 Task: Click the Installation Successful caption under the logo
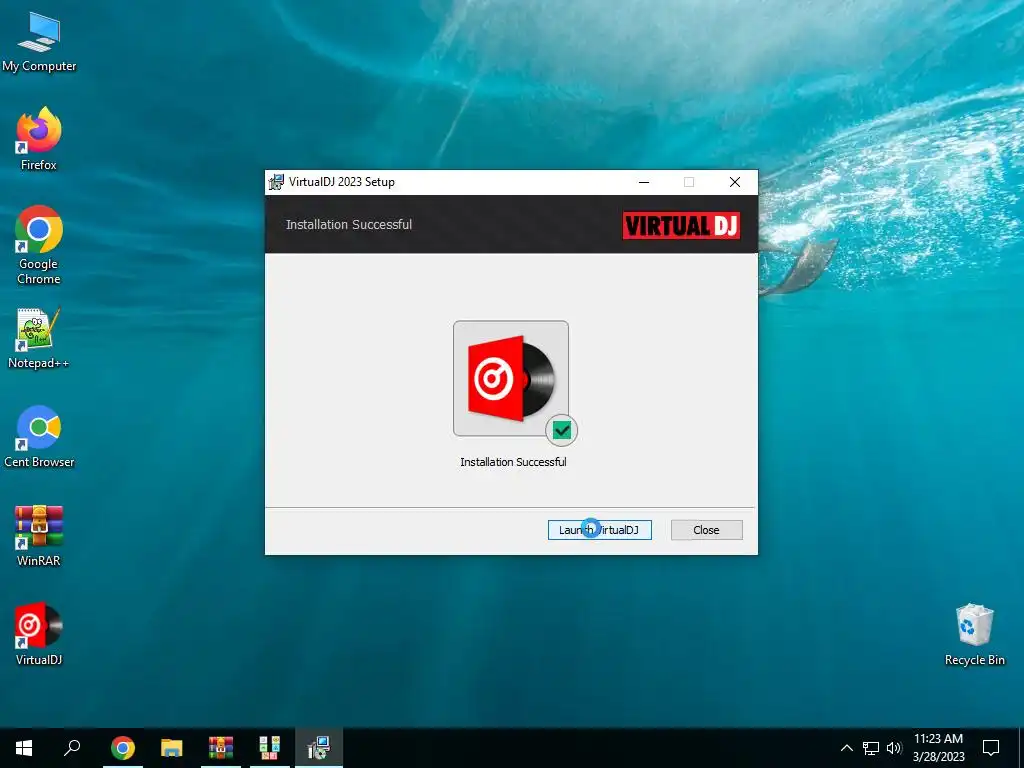point(513,462)
